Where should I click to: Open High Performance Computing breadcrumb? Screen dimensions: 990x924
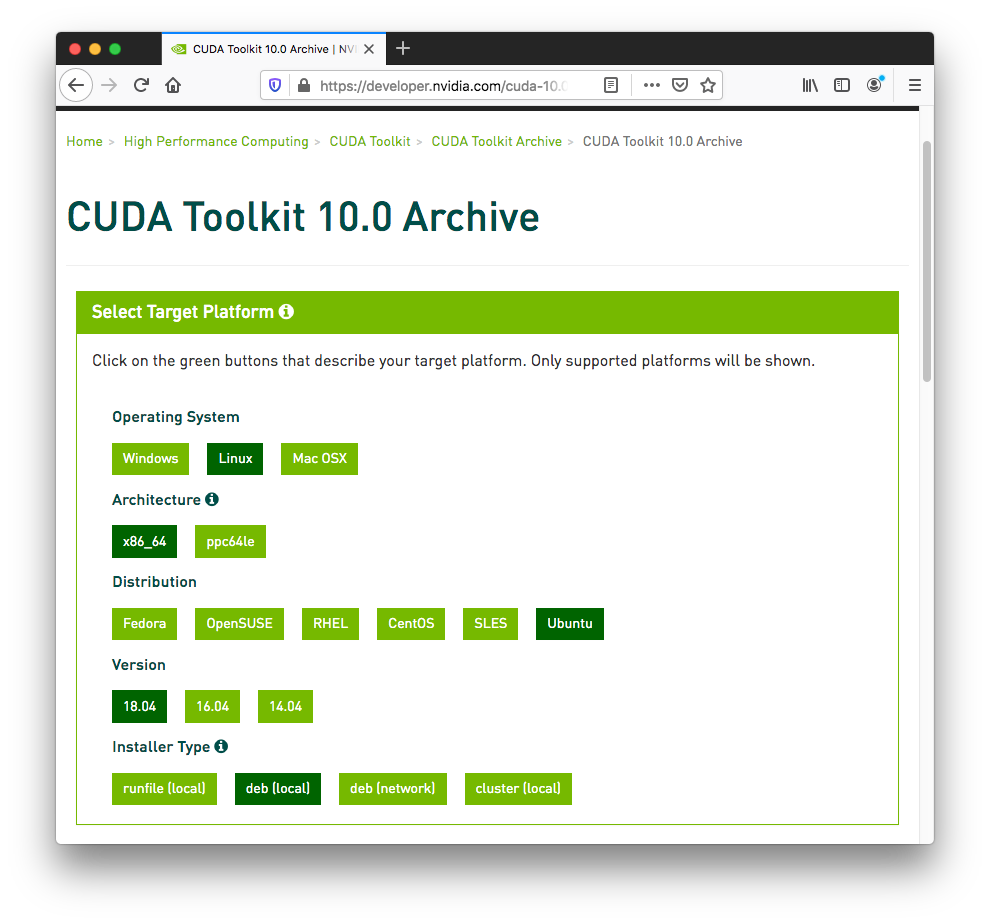pos(216,141)
